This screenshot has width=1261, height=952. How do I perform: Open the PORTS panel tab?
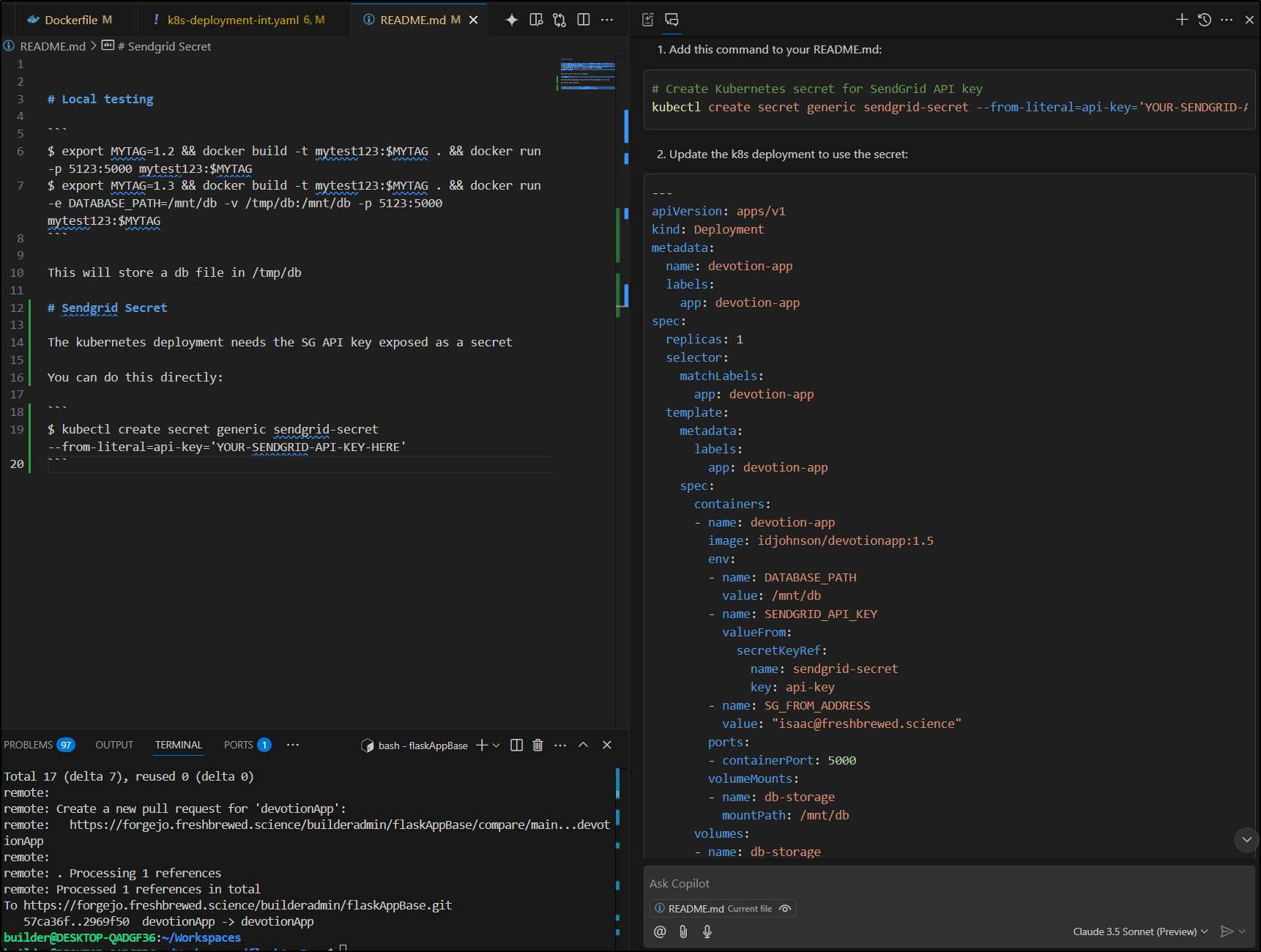pyautogui.click(x=248, y=745)
